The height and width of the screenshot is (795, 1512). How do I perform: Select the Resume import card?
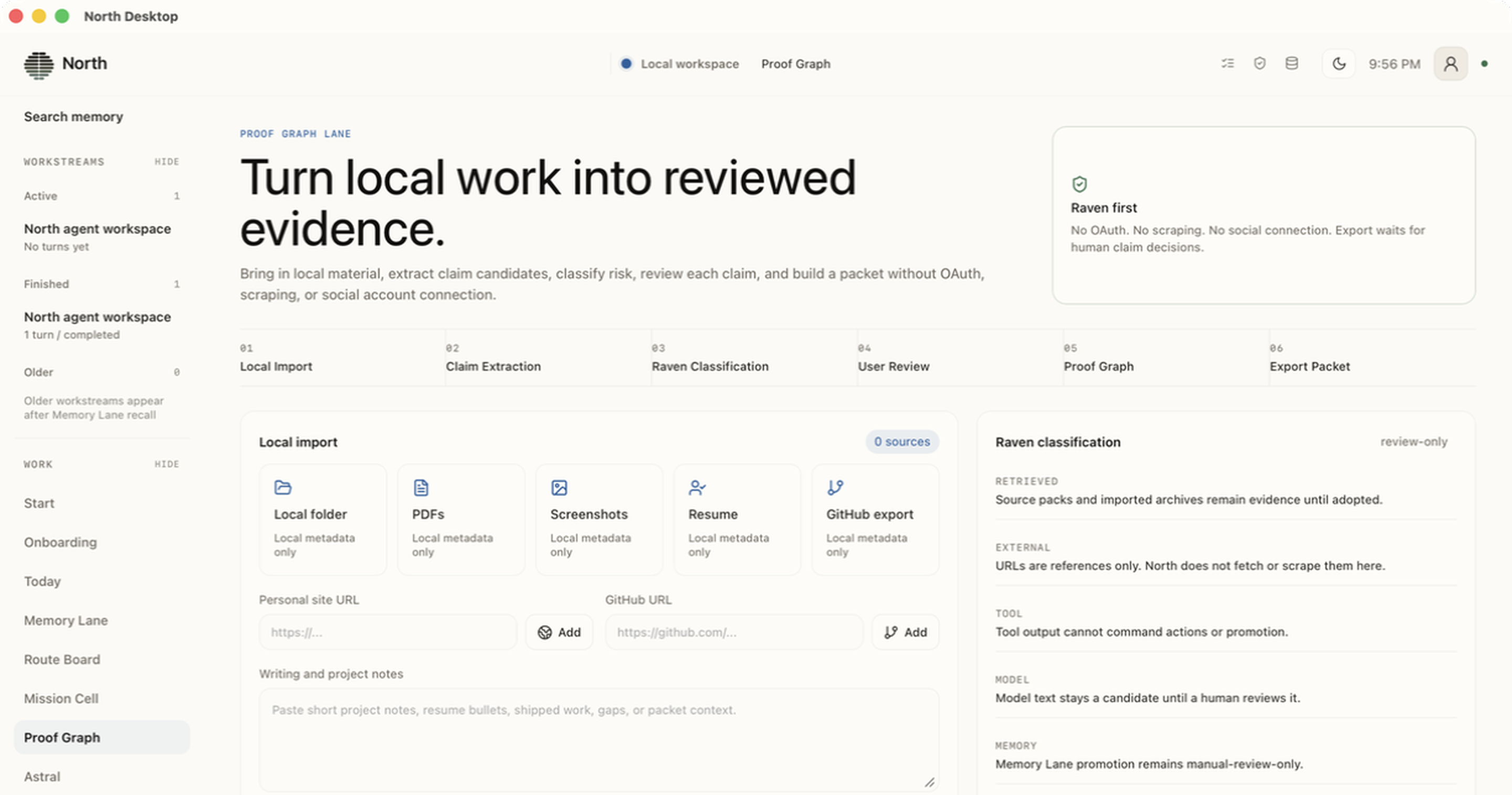(737, 520)
